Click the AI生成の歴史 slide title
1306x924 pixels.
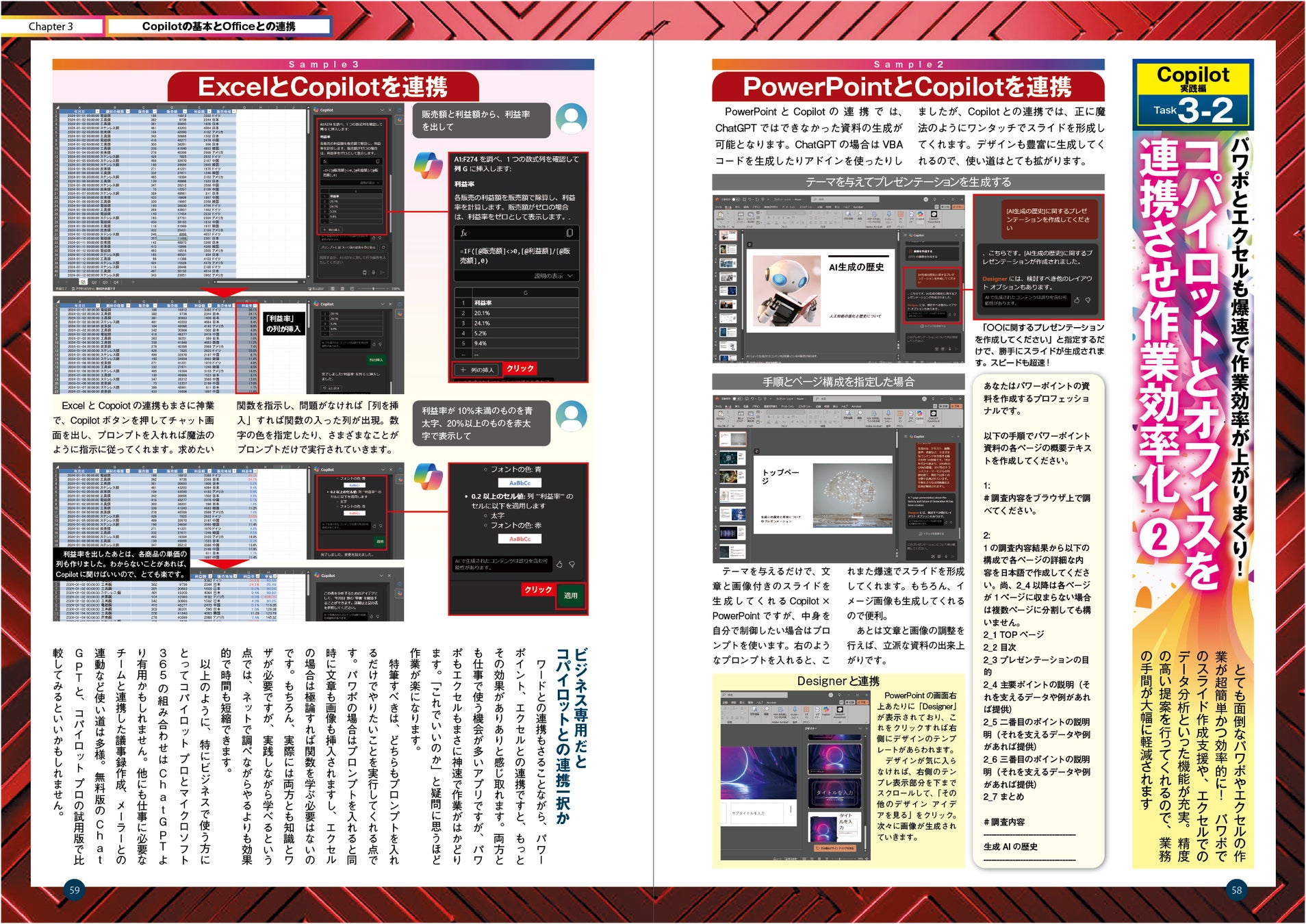pyautogui.click(x=856, y=268)
